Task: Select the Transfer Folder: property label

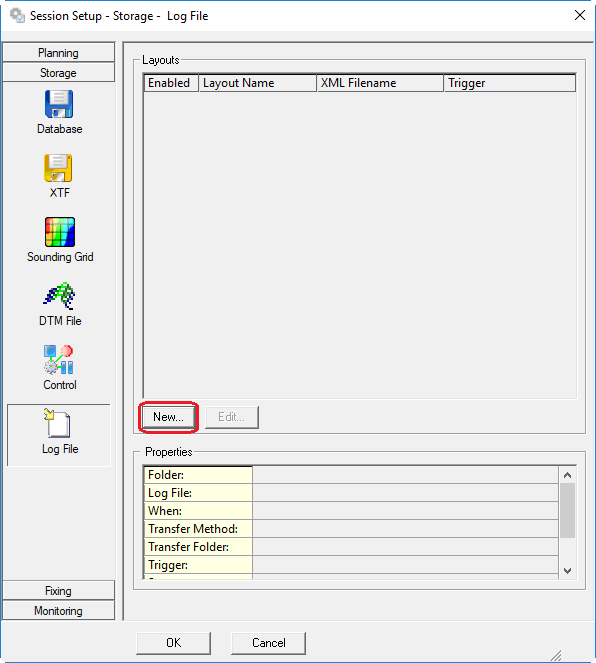Action: coord(198,547)
